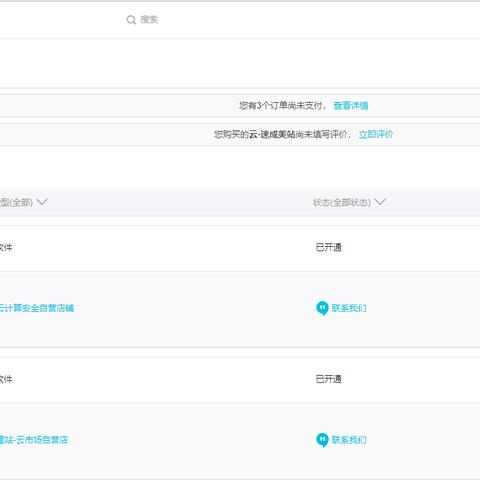The height and width of the screenshot is (480, 480).
Task: Focus the 搜索 search field
Action: (x=149, y=20)
